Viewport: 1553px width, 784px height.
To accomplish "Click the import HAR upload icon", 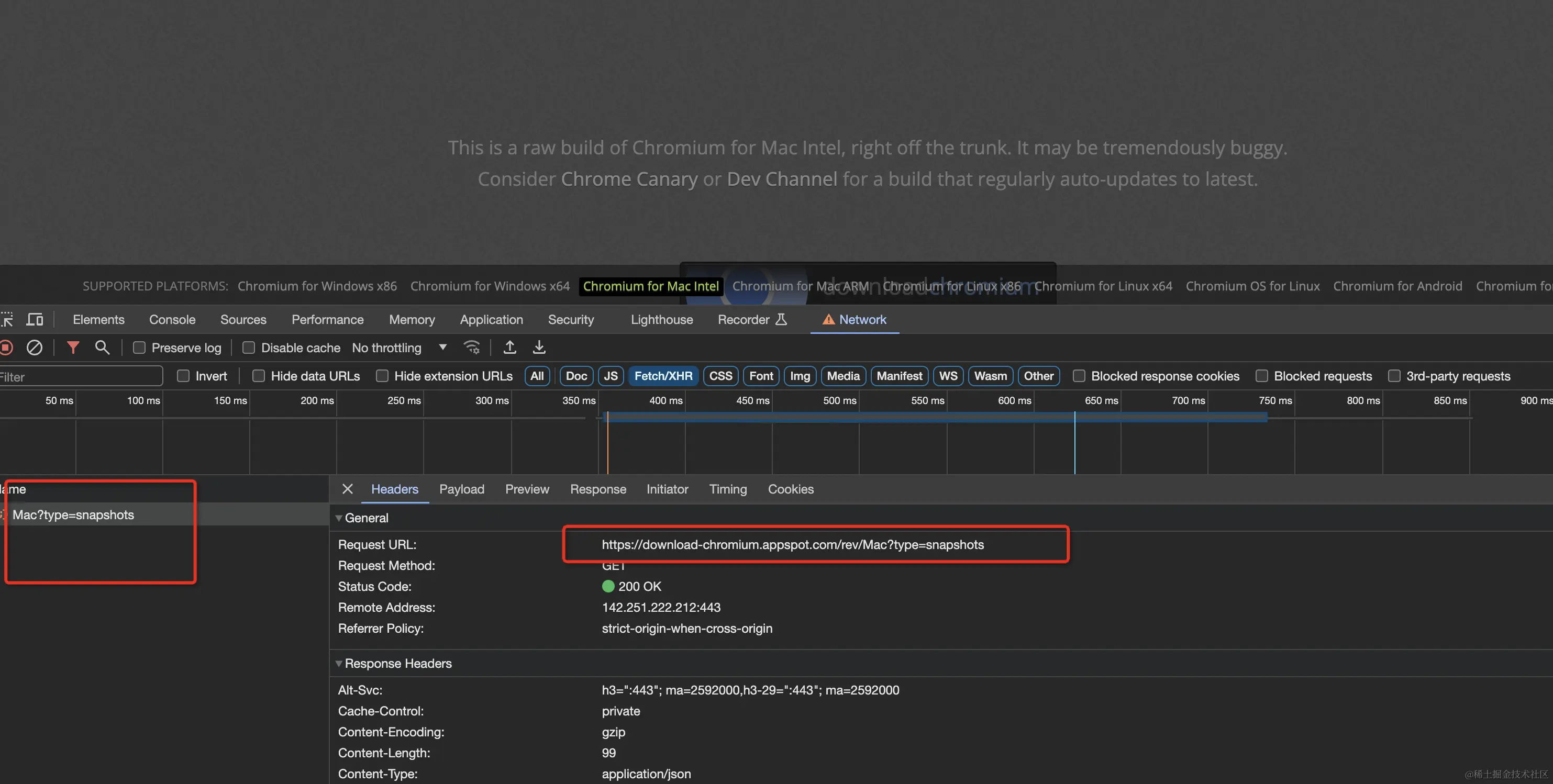I will [x=509, y=348].
